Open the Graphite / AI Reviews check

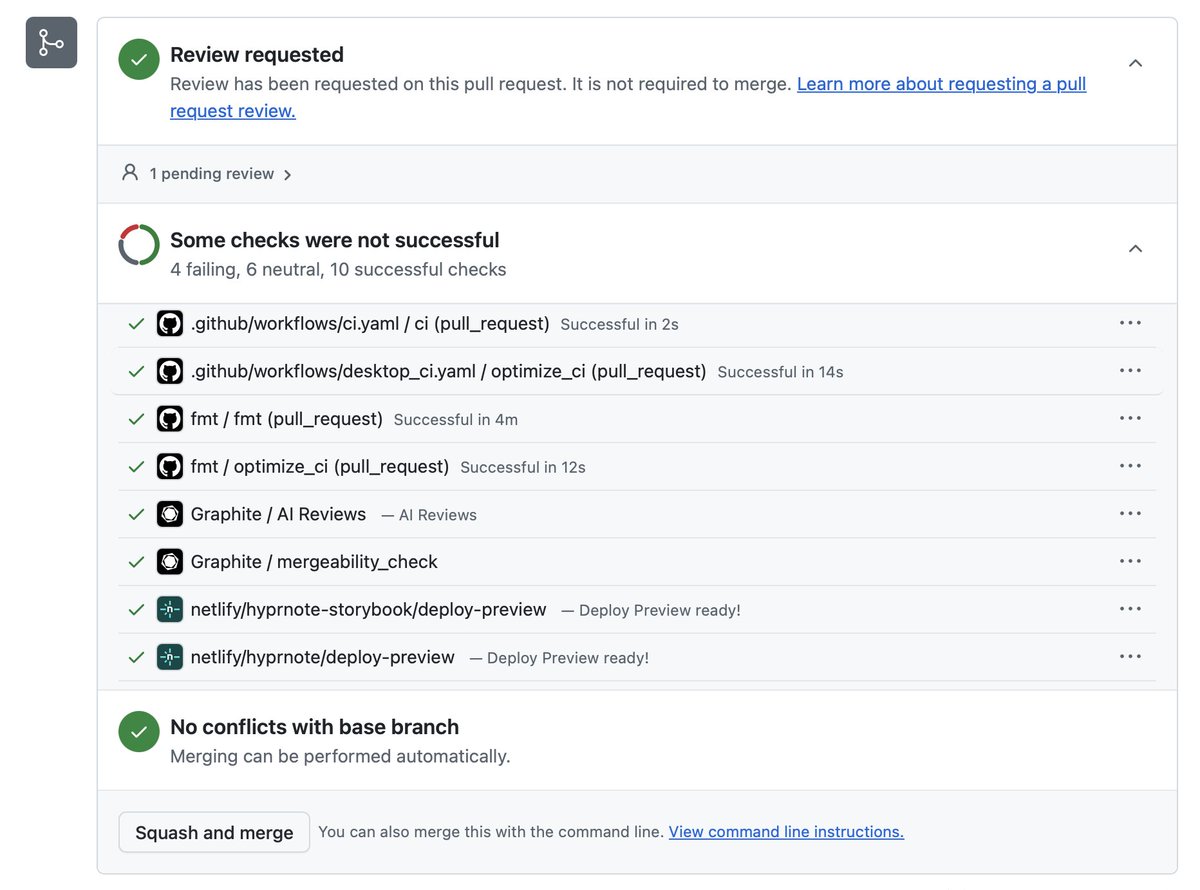click(x=278, y=514)
